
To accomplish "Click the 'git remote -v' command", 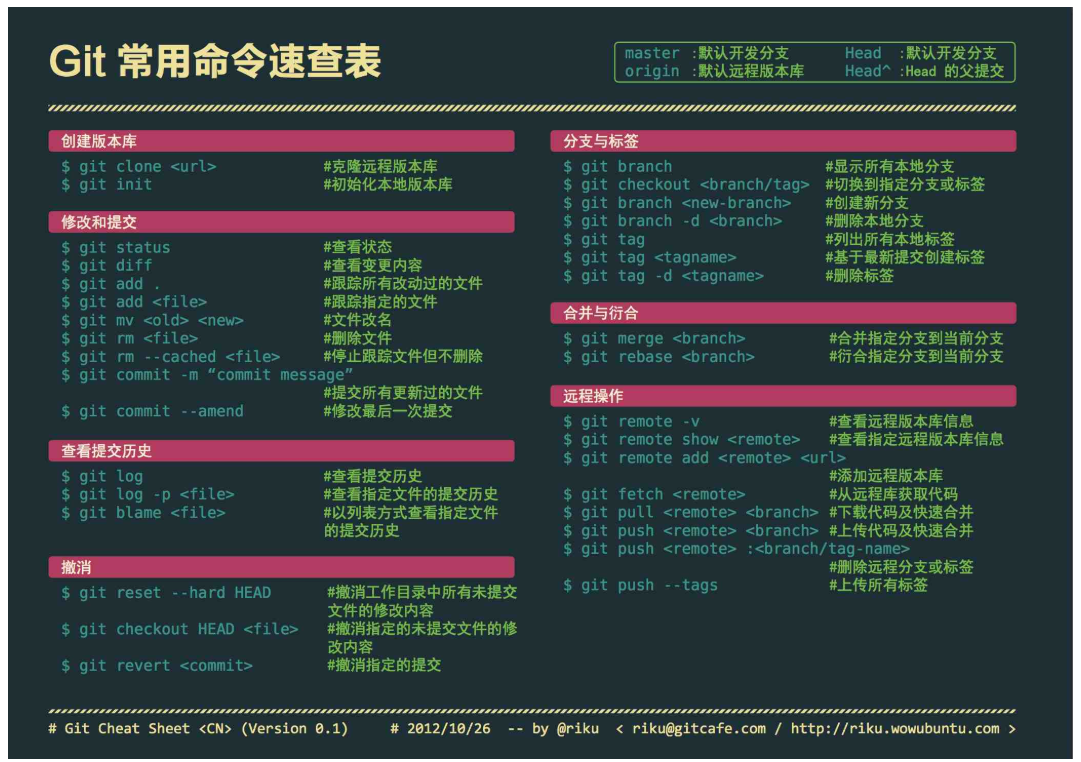I will 632,422.
